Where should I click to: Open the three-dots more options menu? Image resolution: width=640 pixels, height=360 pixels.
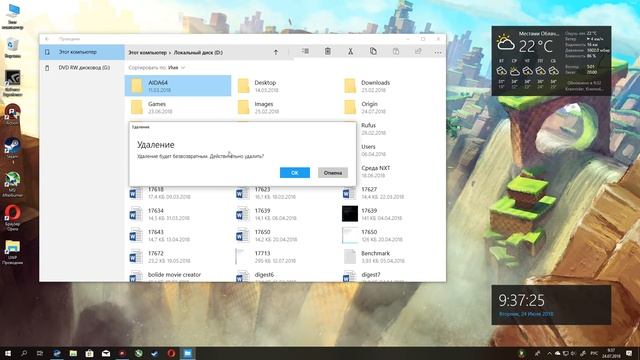coord(438,52)
